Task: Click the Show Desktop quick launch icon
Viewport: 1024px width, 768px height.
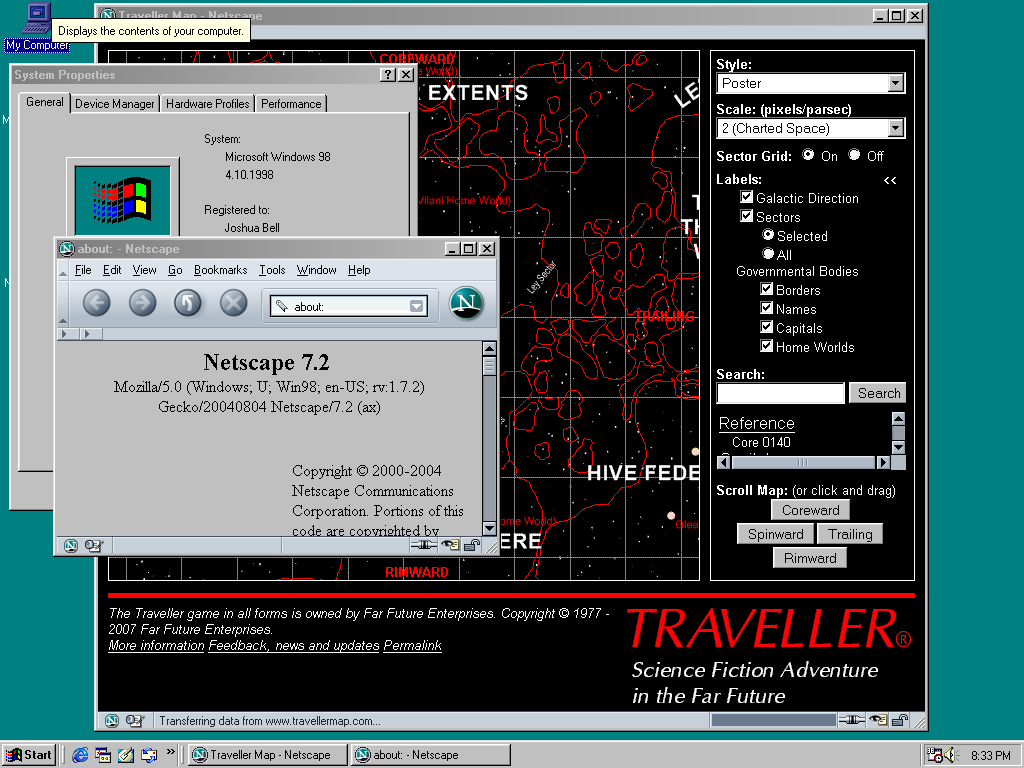Action: [103, 755]
